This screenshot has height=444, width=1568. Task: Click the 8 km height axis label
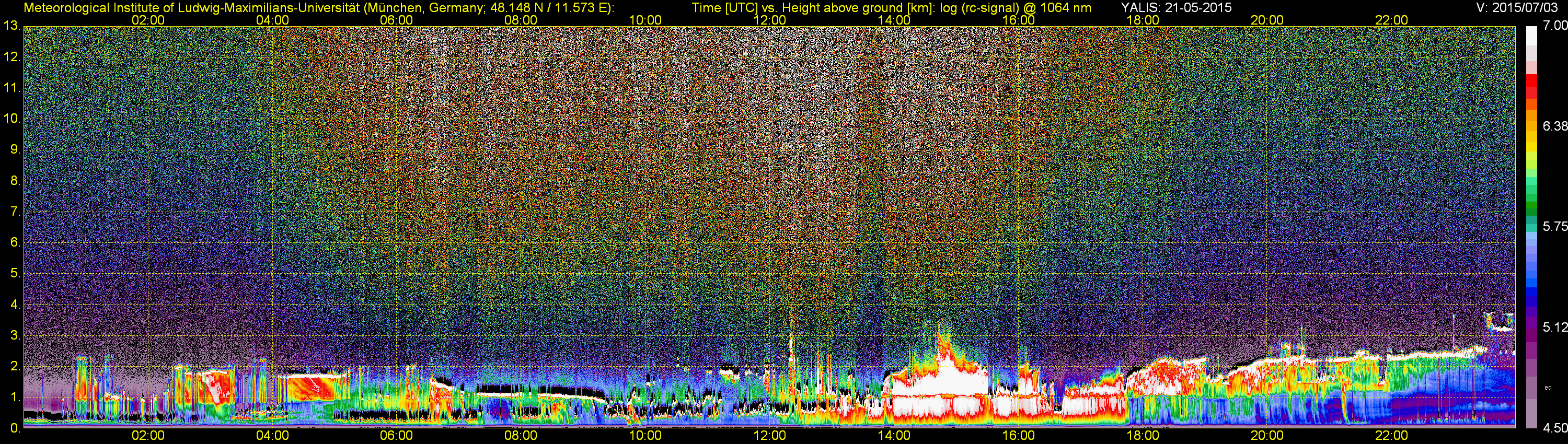15,181
